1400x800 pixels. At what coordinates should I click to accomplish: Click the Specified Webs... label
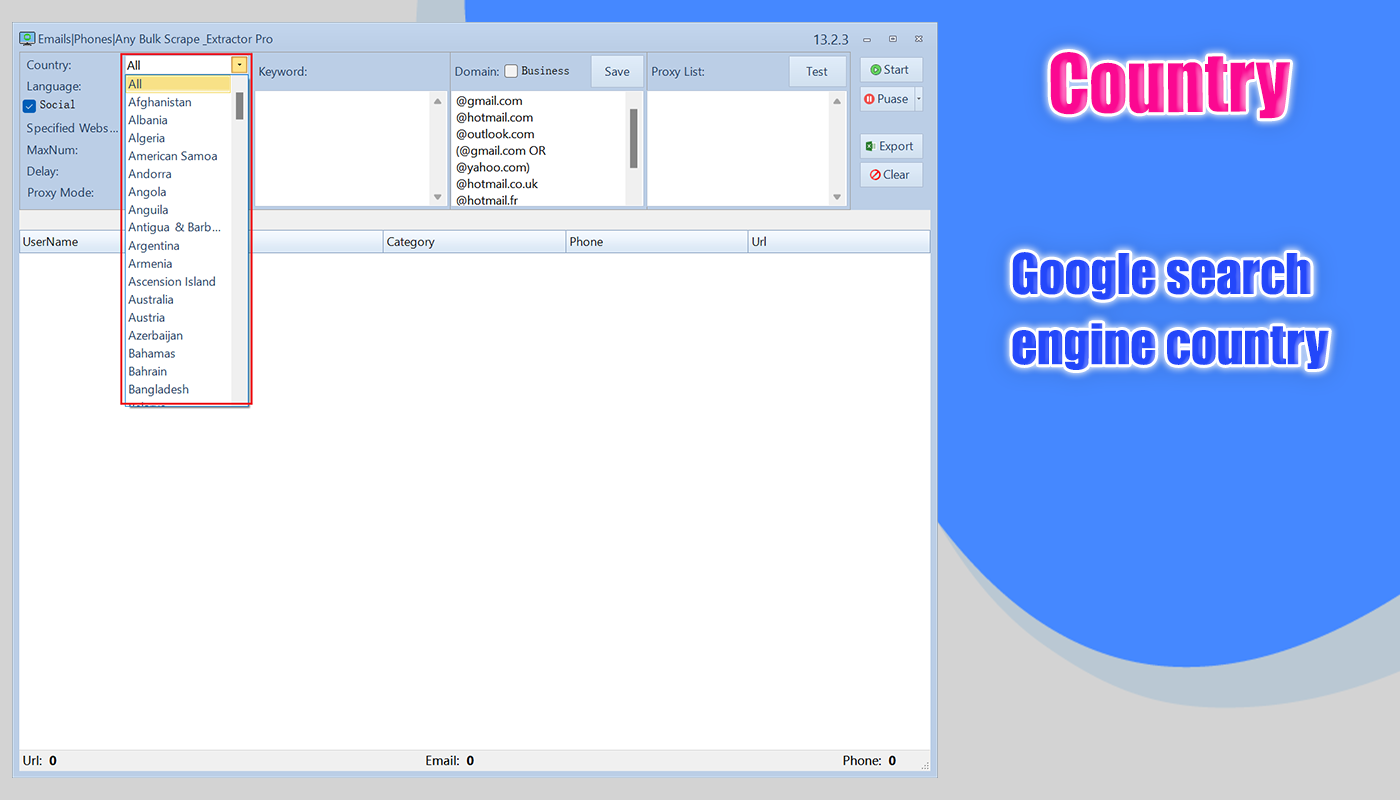click(72, 128)
